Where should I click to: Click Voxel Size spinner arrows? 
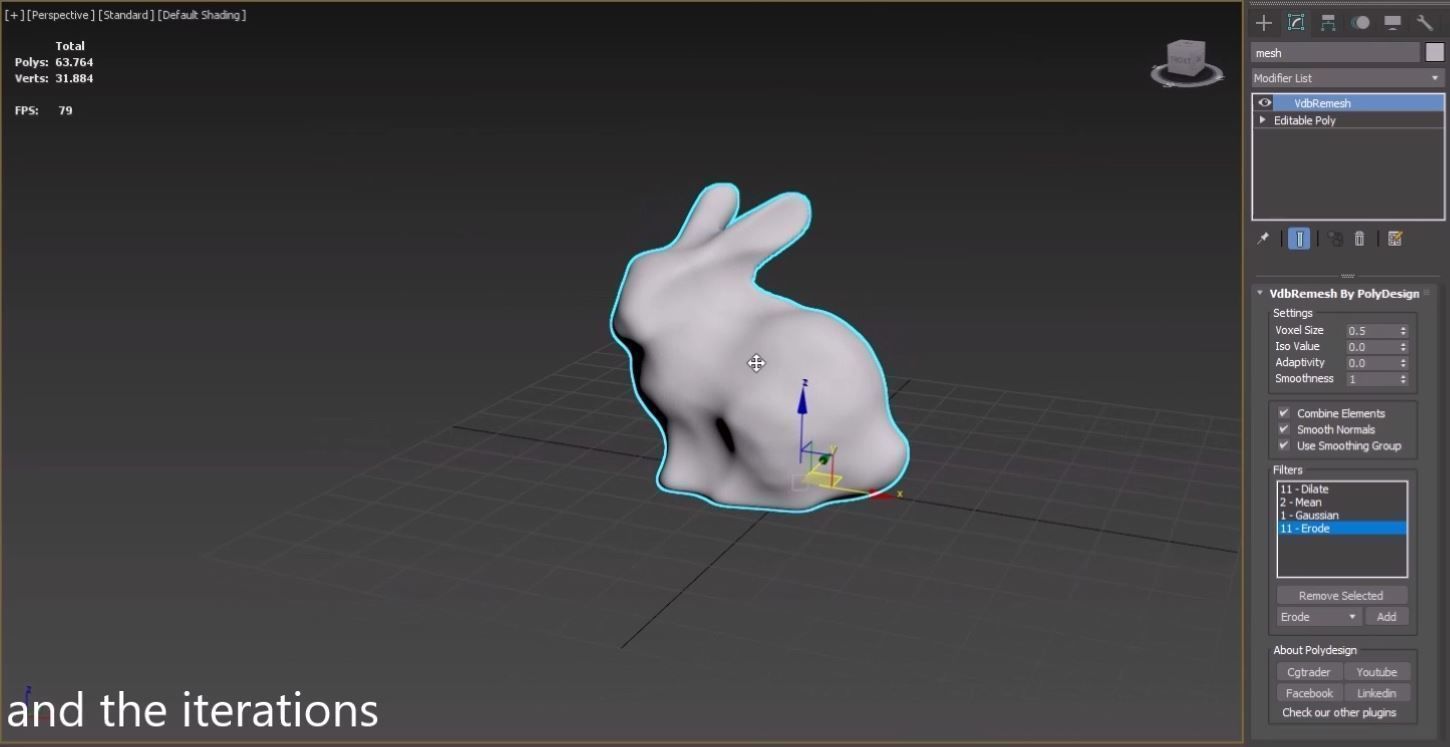coord(1403,331)
